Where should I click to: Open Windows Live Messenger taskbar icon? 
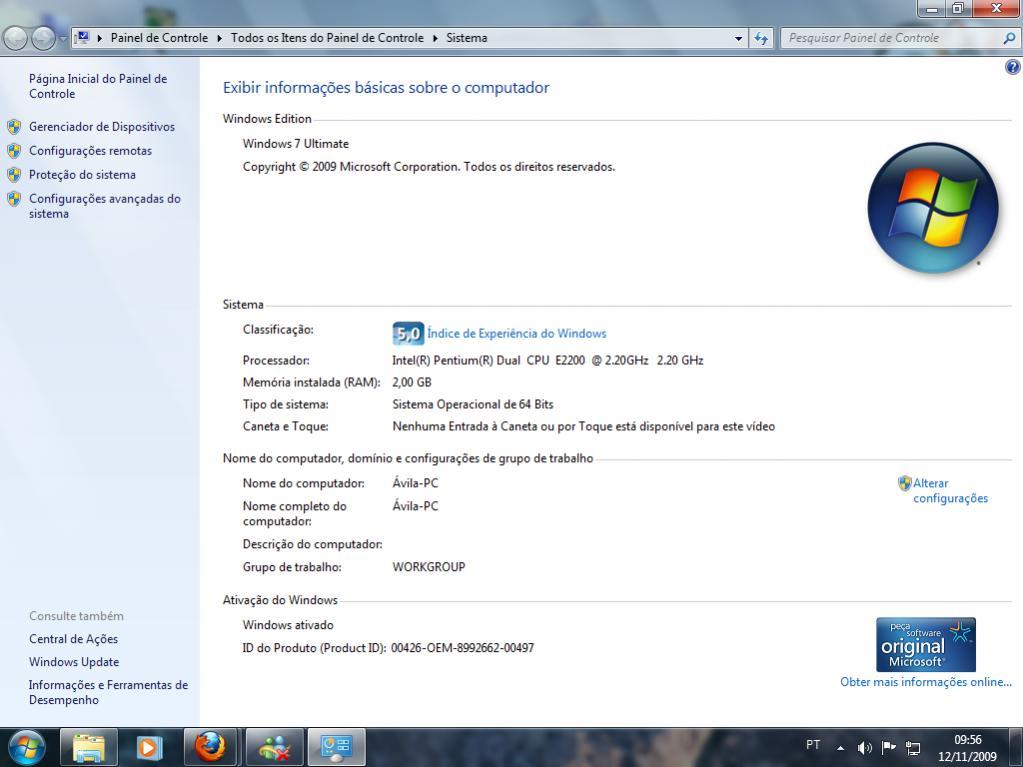click(x=274, y=747)
